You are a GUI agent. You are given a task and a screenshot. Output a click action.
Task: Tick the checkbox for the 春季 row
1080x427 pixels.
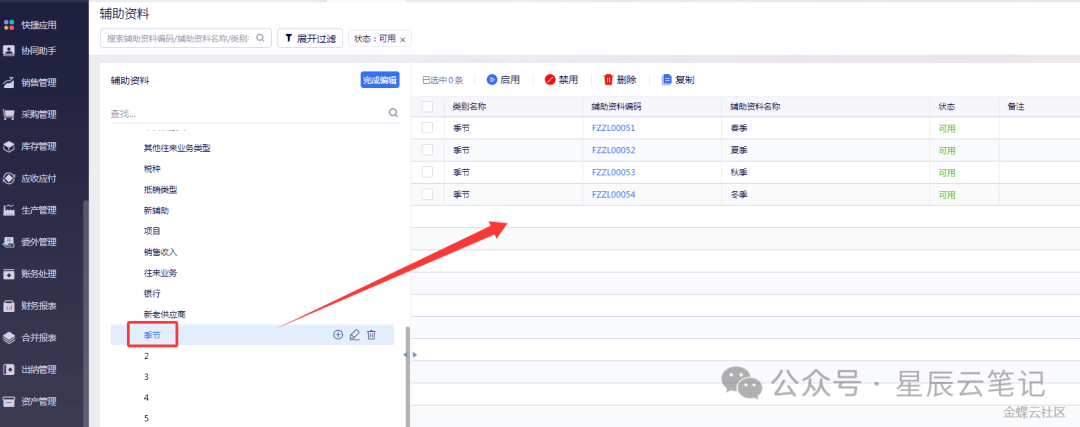tap(427, 128)
